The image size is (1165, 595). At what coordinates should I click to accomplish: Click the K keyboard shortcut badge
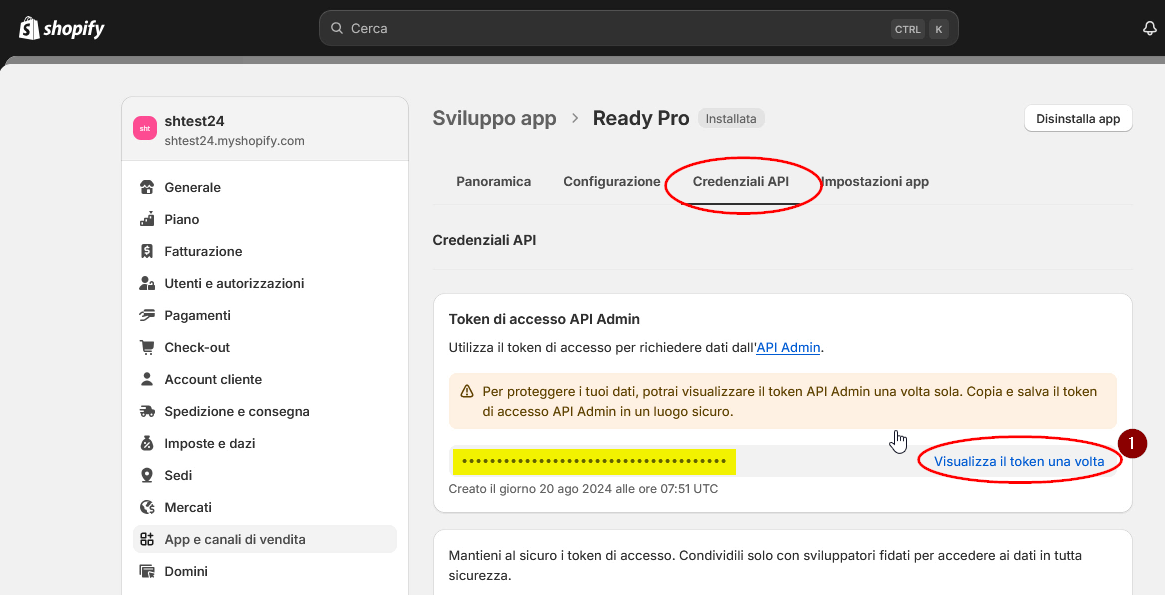[x=939, y=29]
